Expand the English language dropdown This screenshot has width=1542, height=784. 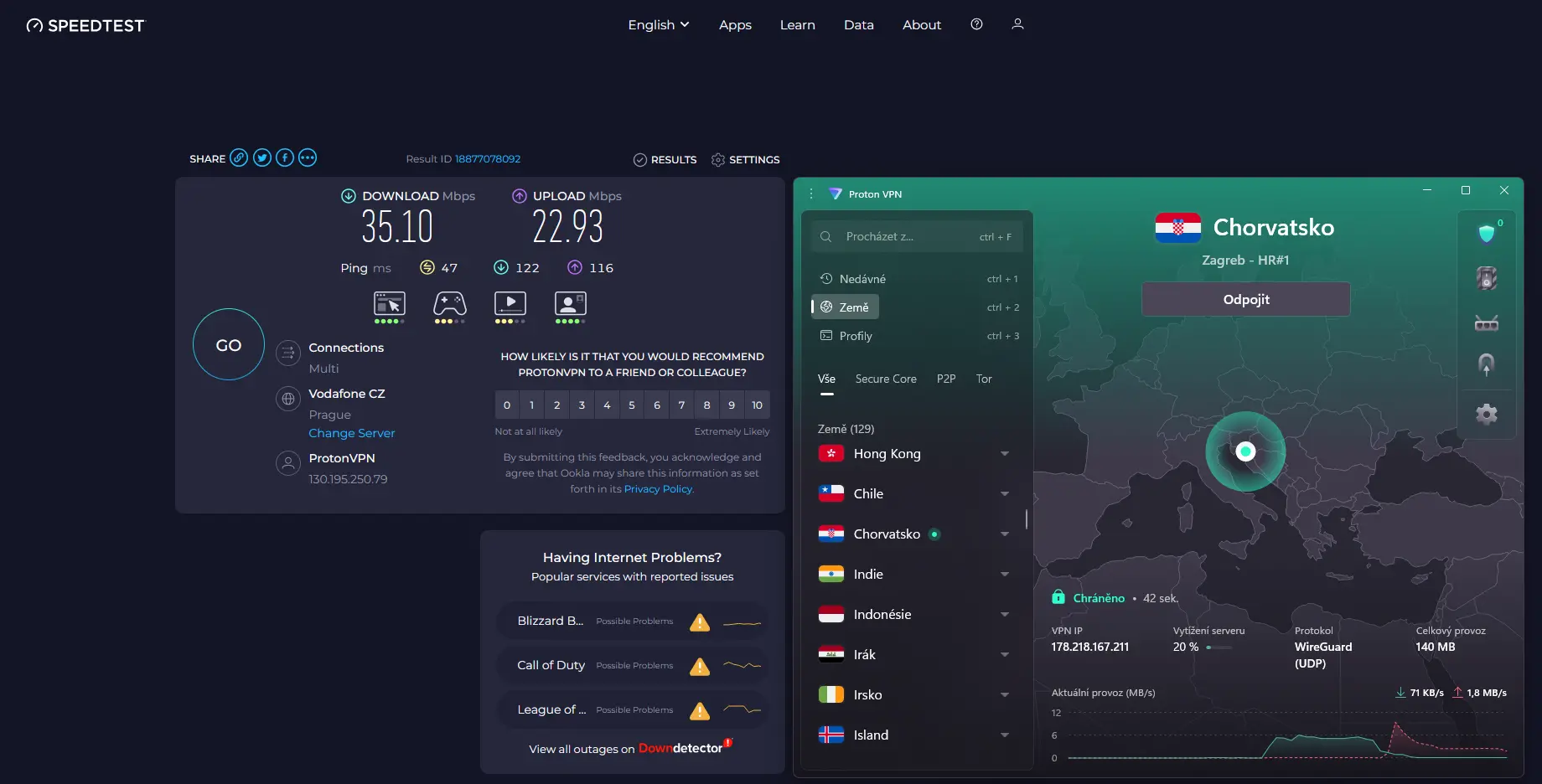659,24
